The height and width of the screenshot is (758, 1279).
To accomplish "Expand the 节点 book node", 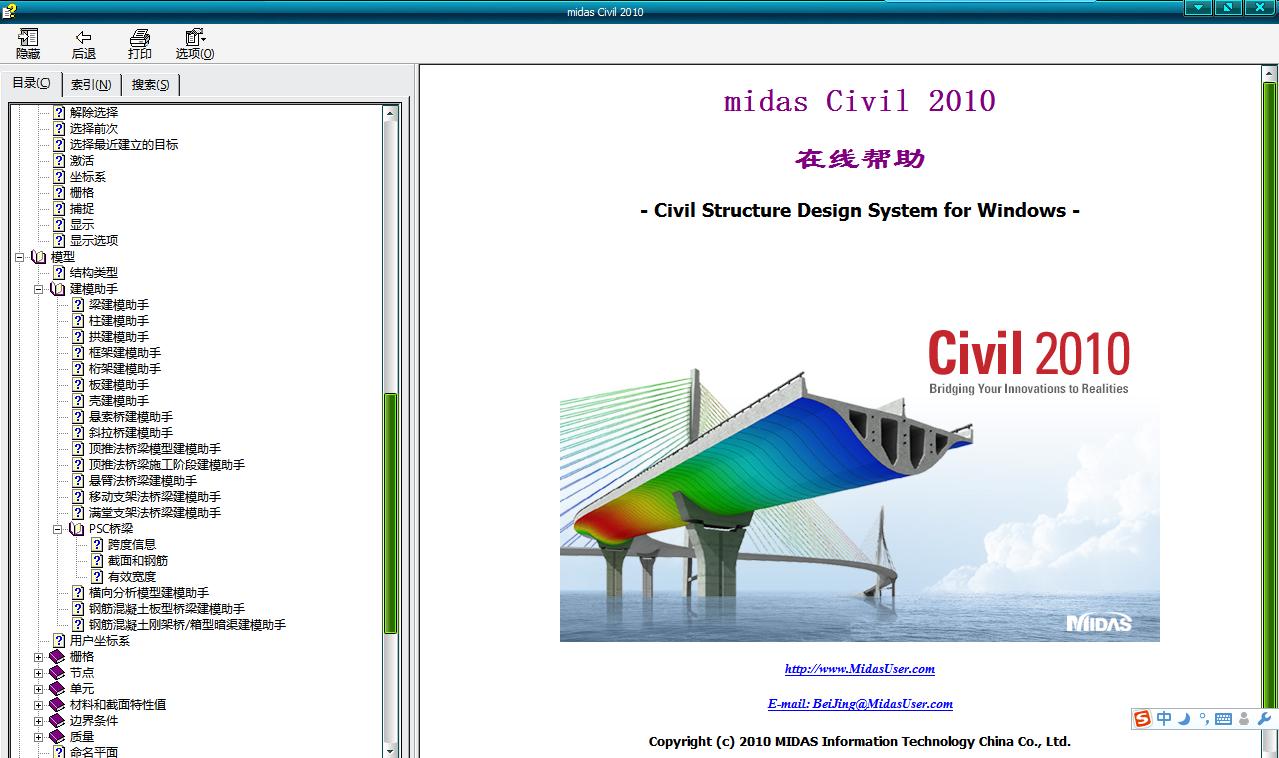I will (39, 673).
